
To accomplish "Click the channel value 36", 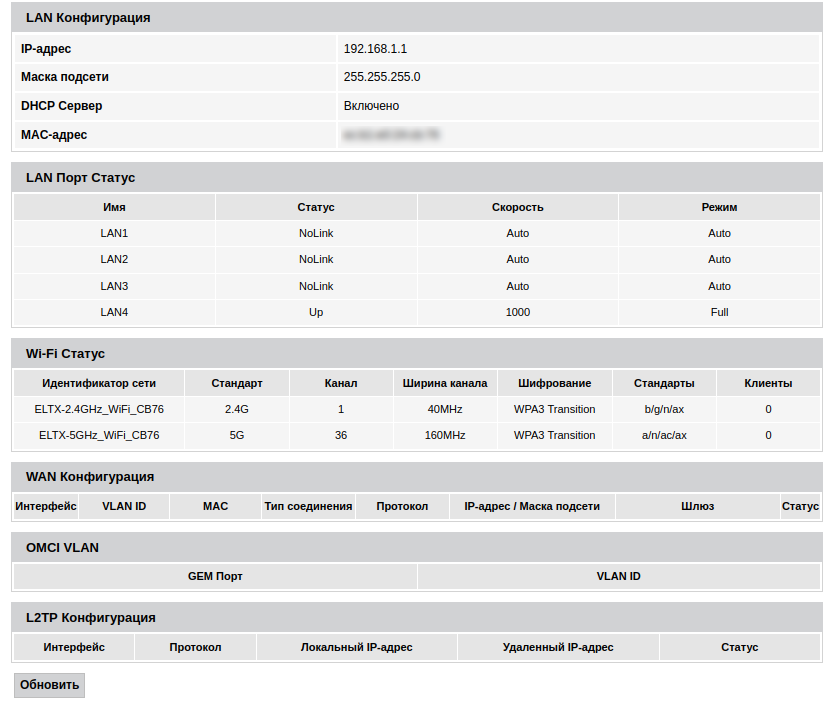I will click(341, 435).
